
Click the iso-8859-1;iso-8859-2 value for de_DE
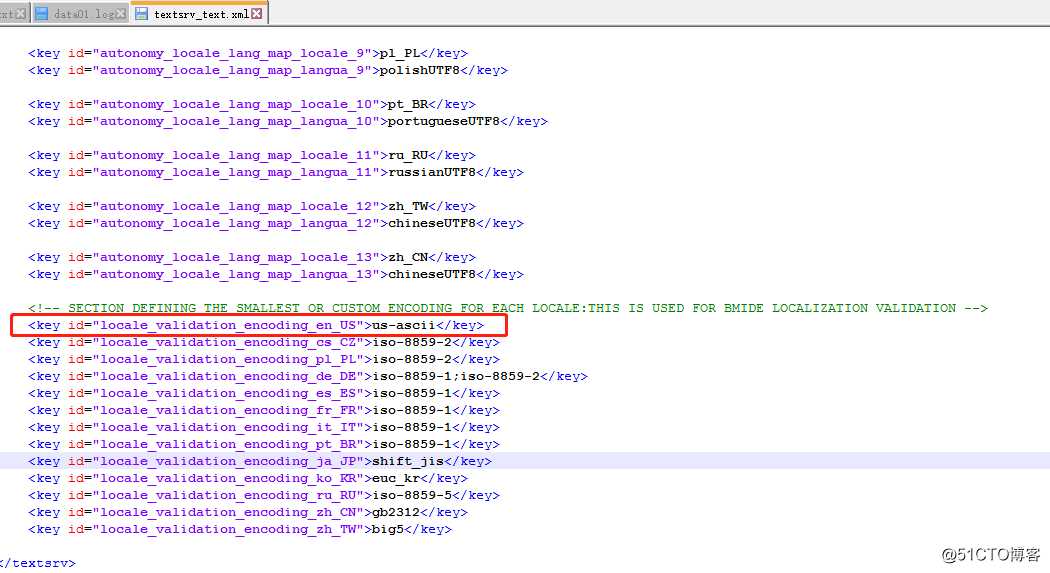tap(455, 376)
